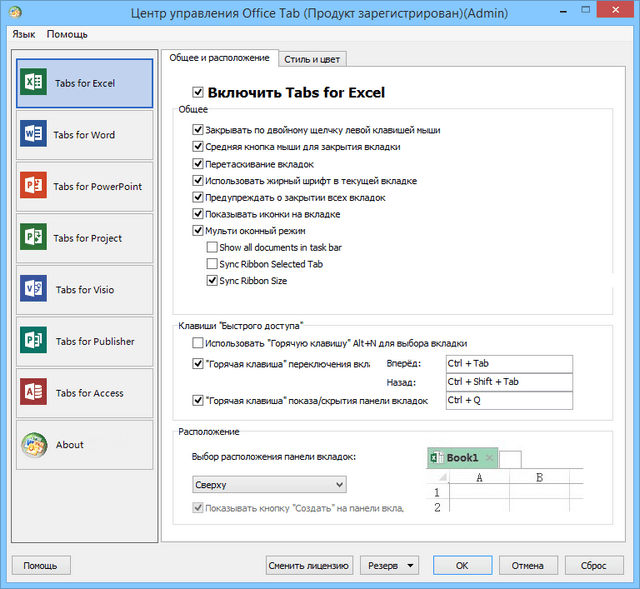The width and height of the screenshot is (640, 589).
Task: Open the Язык menu
Action: pos(22,34)
